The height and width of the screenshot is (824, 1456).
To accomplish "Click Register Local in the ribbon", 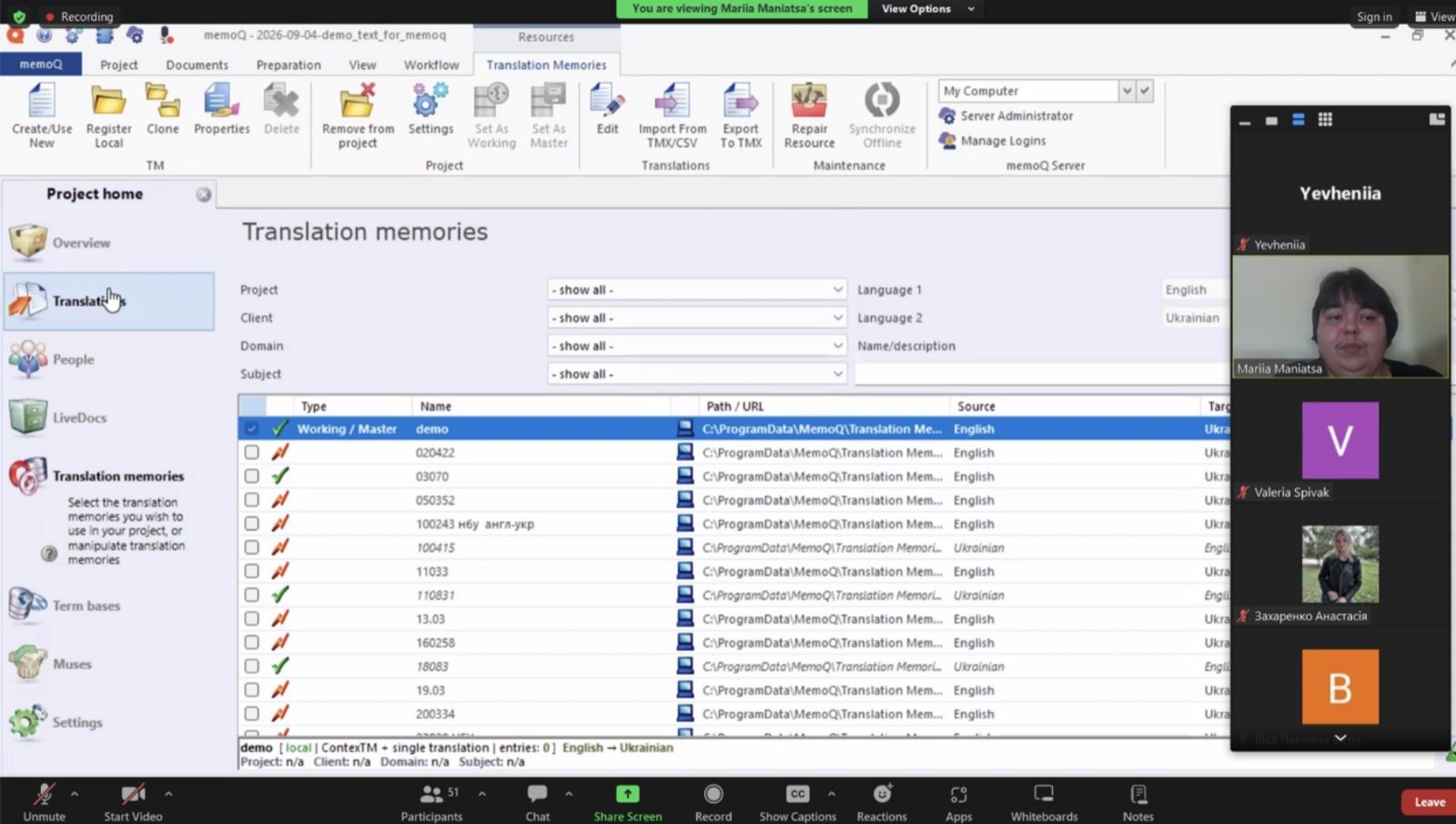I will (108, 116).
